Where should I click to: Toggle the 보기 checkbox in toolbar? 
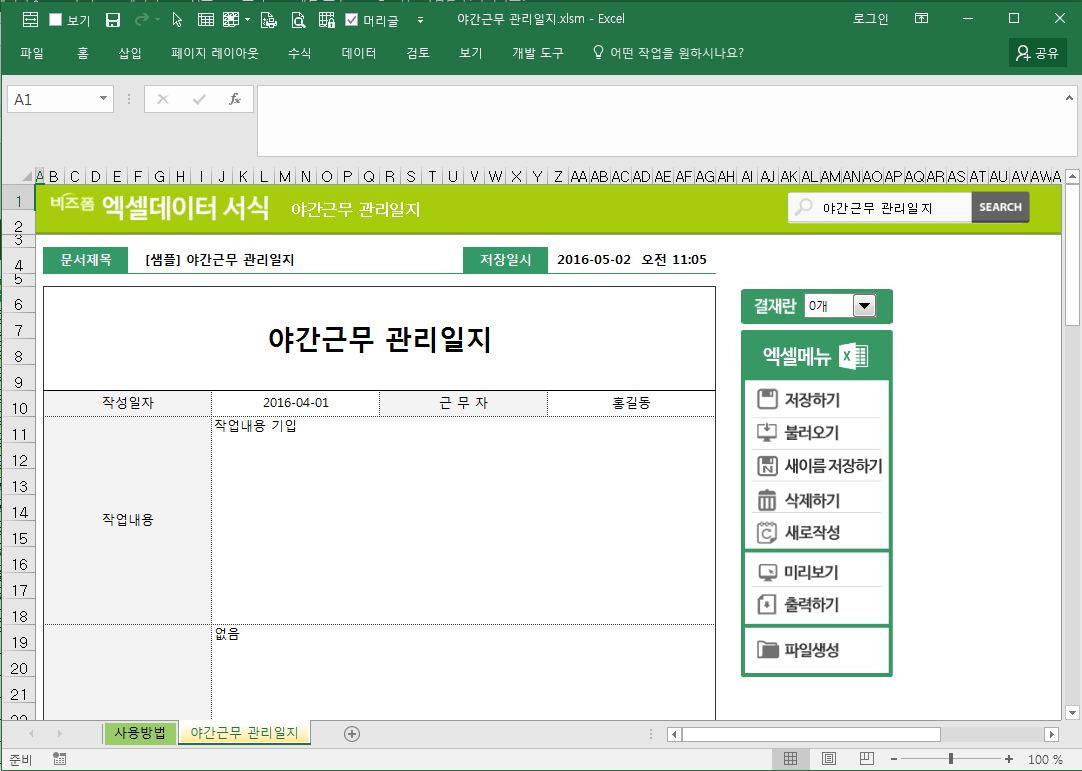point(56,20)
